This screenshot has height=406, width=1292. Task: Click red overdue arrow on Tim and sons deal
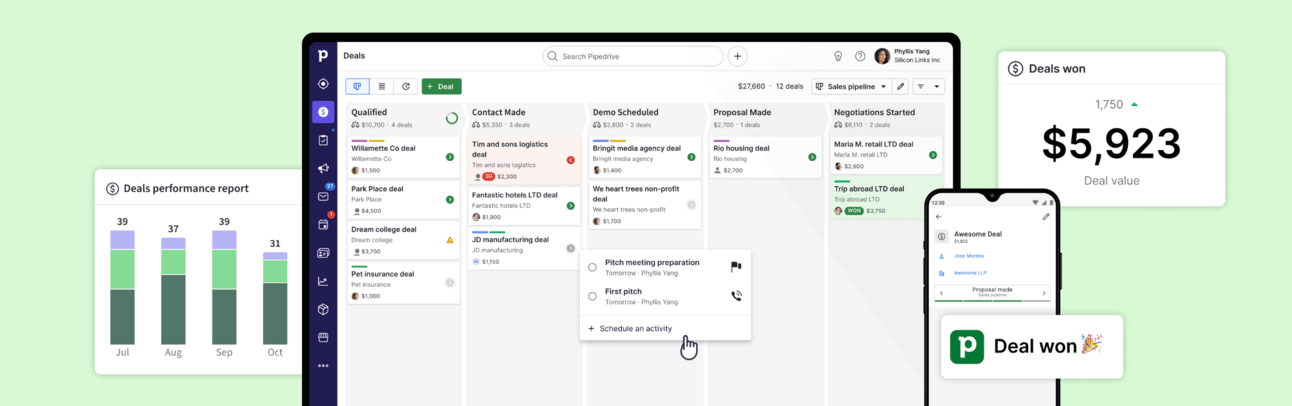pos(571,160)
